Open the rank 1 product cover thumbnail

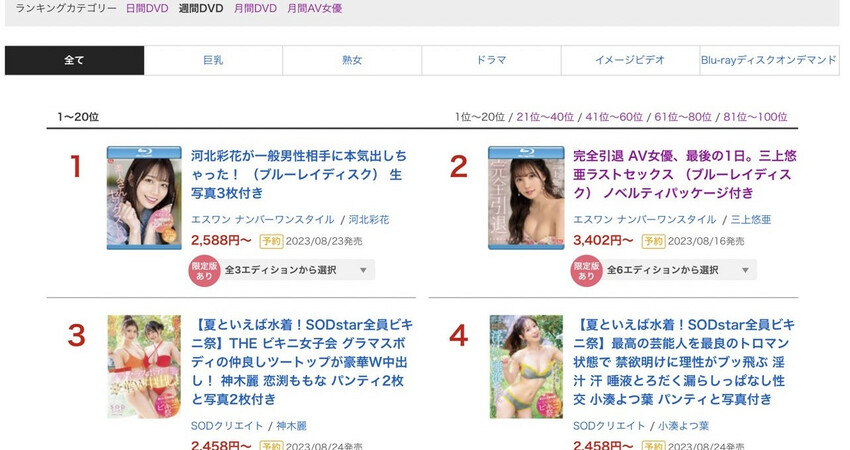click(x=144, y=198)
